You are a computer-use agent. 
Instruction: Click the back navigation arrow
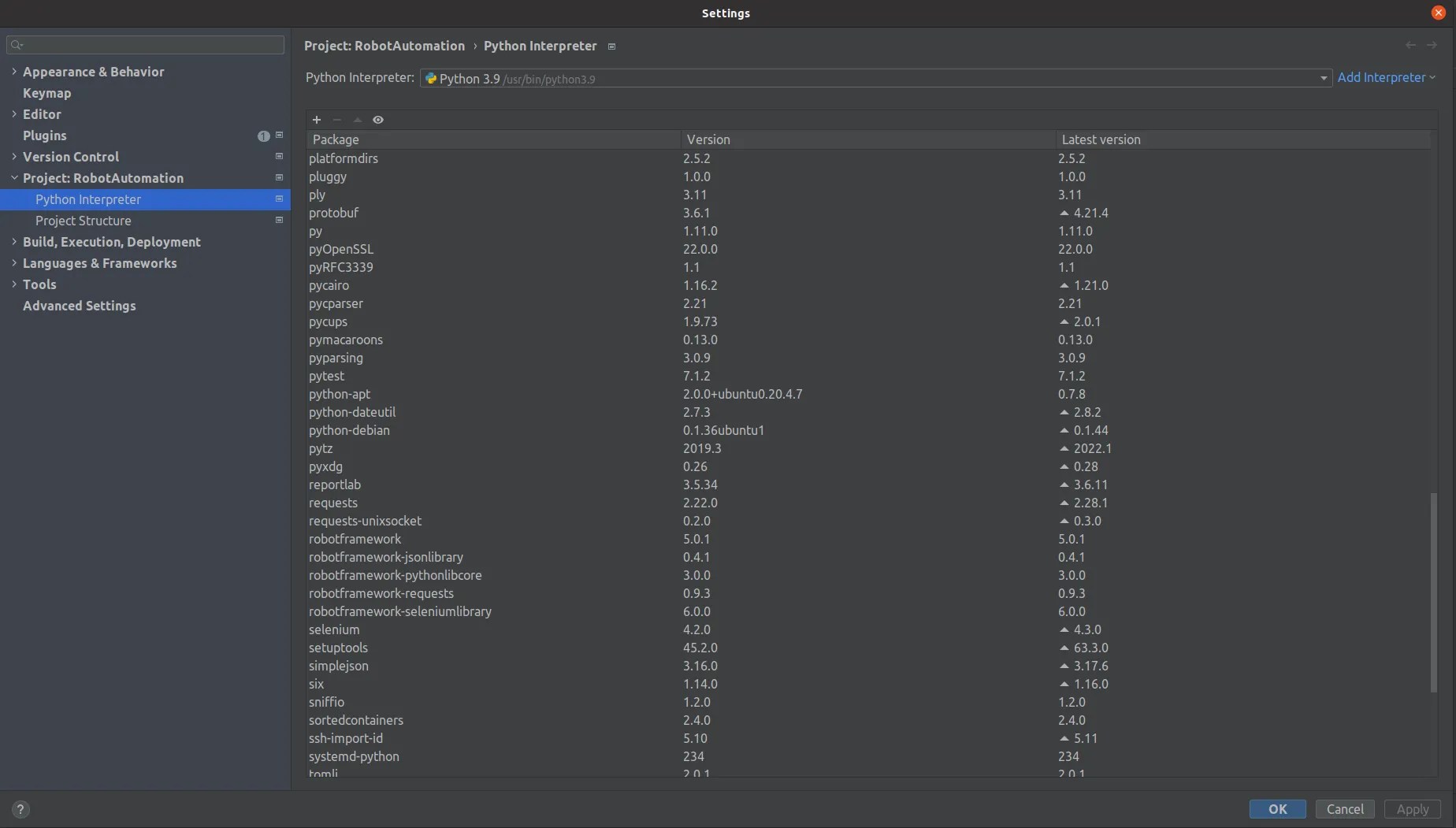(1410, 45)
